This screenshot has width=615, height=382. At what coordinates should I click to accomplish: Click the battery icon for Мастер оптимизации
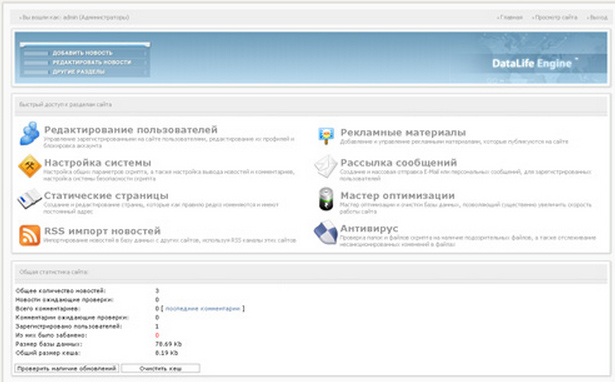point(326,199)
